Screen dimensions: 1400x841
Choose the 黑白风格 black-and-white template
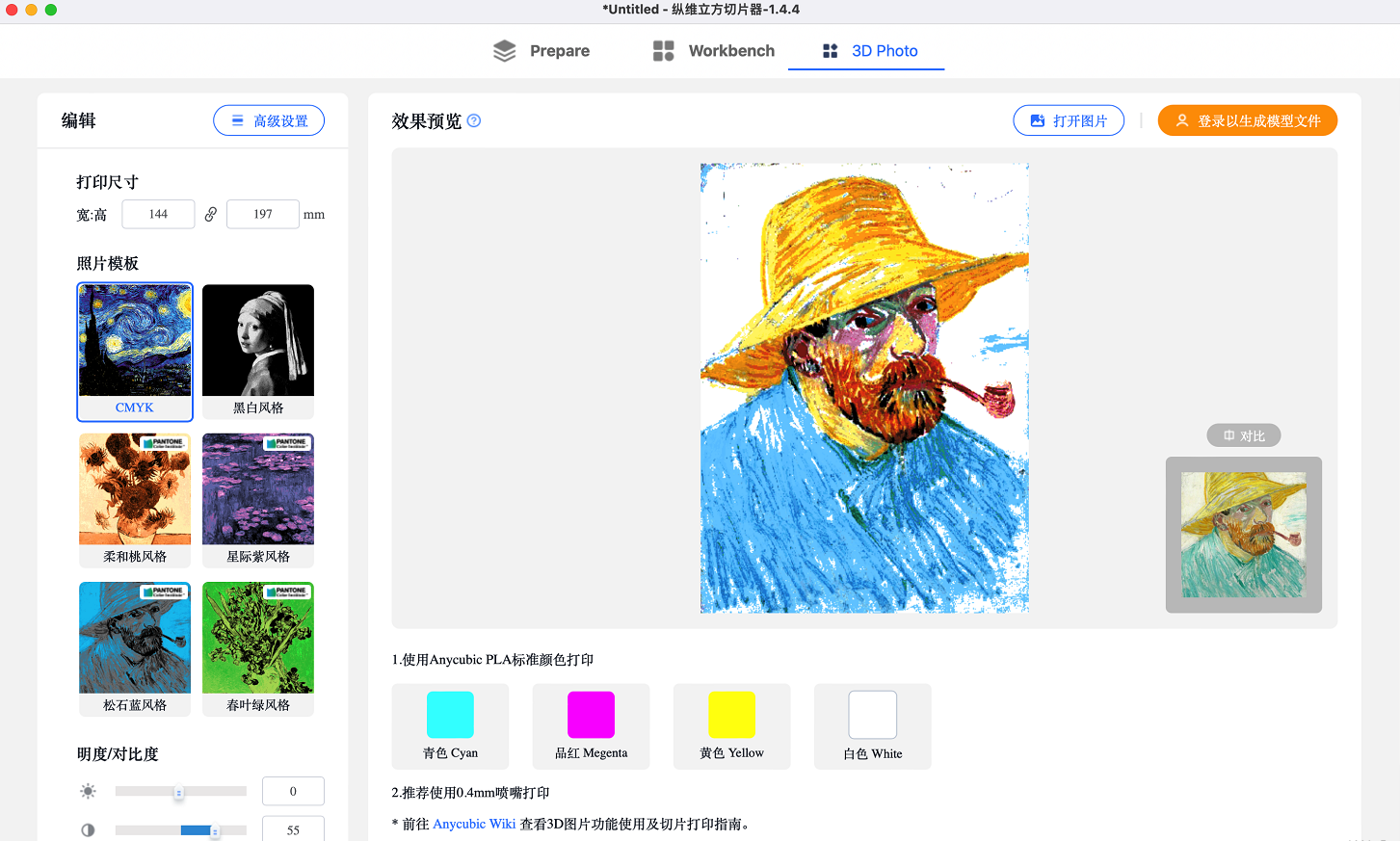[258, 352]
